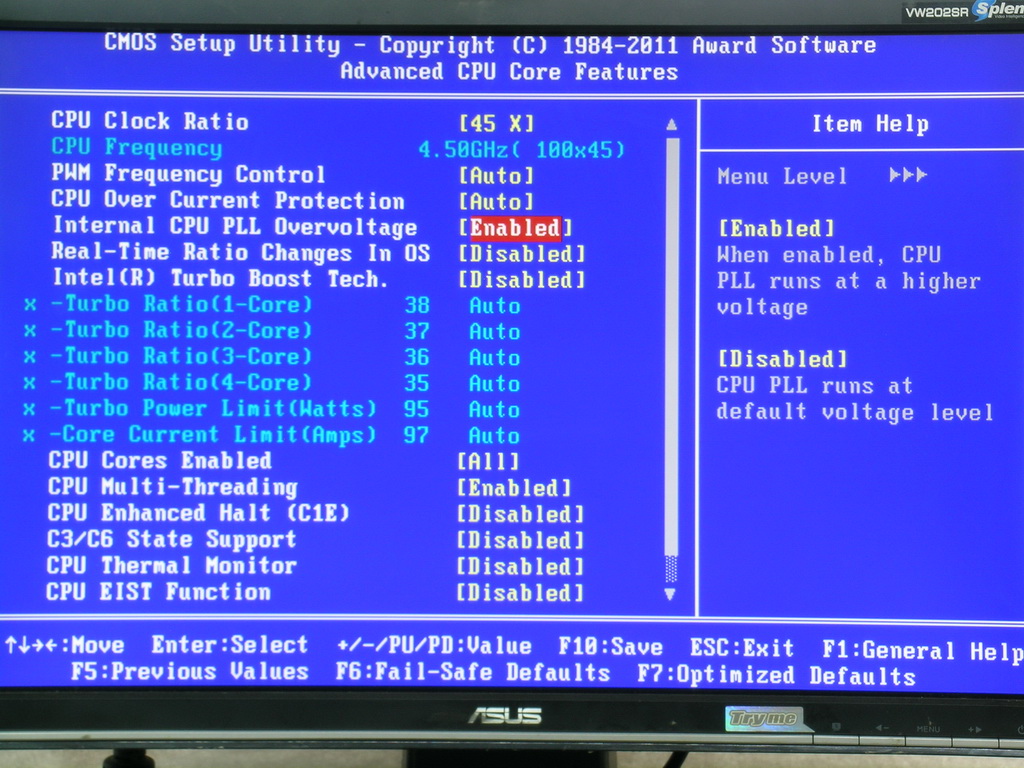Click the -Turbo Ratio(4-Core) row label
Viewport: 1024px width, 768px height.
(181, 382)
